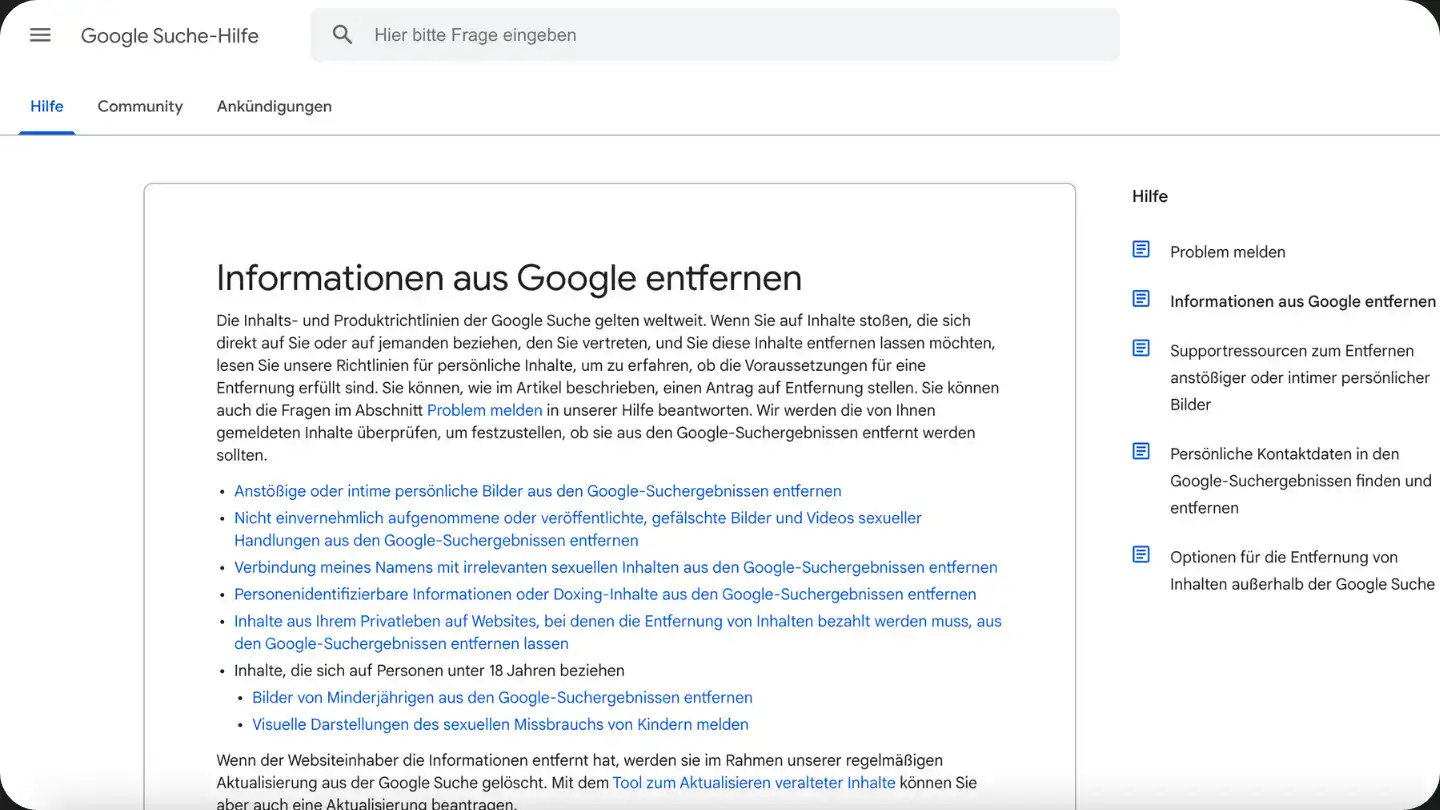Click the article icon next to Supportressourcen zum Entfernen
Image resolution: width=1440 pixels, height=810 pixels.
pyautogui.click(x=1141, y=349)
